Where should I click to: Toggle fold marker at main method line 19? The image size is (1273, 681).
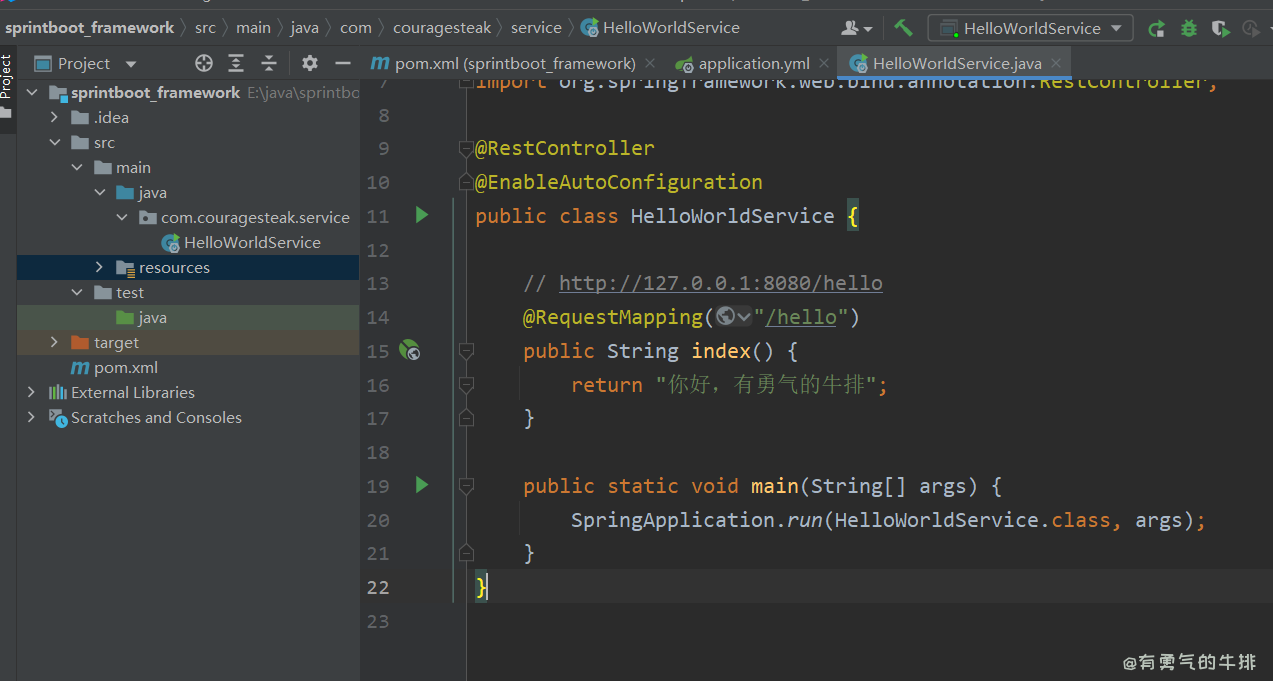pos(466,486)
